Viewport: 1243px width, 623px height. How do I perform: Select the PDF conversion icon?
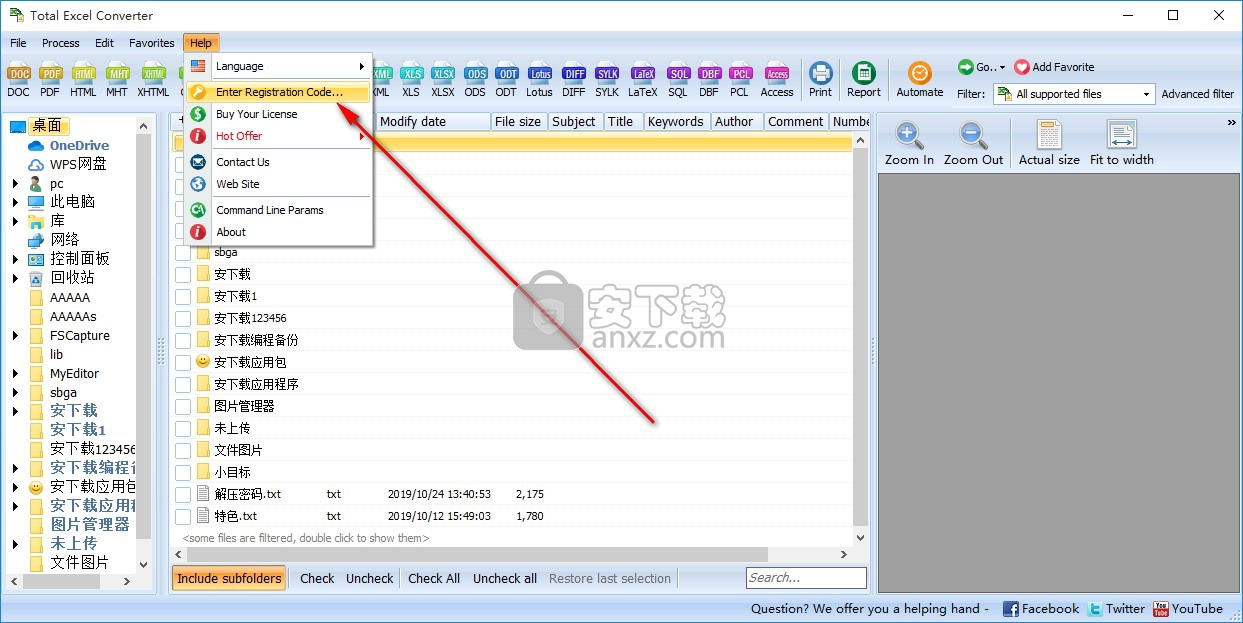tap(50, 80)
